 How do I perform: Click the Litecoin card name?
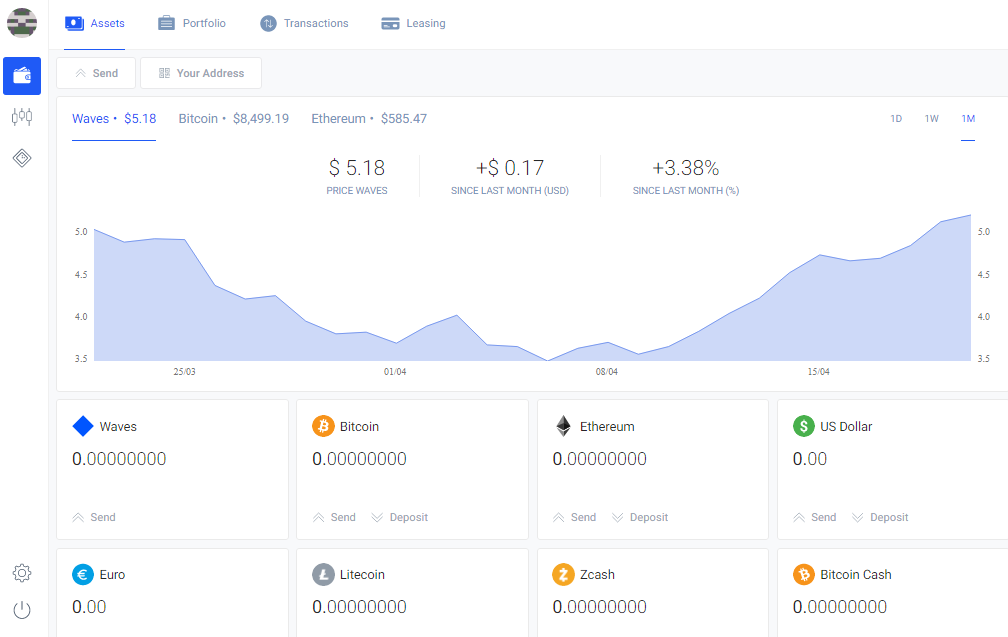[362, 575]
